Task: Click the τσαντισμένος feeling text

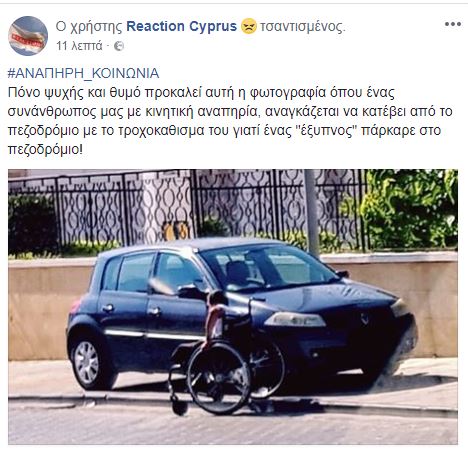Action: 303,26
